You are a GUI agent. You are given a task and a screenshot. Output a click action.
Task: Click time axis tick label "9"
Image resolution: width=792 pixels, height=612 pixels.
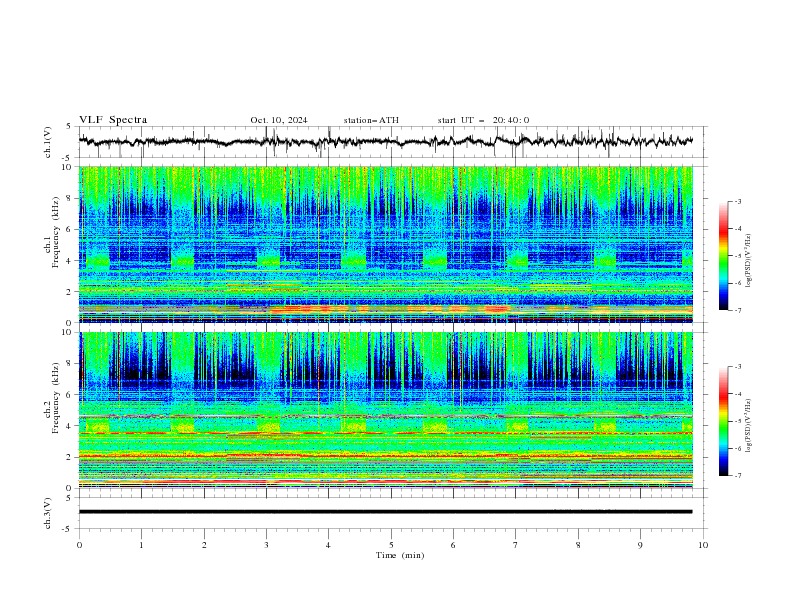(640, 545)
